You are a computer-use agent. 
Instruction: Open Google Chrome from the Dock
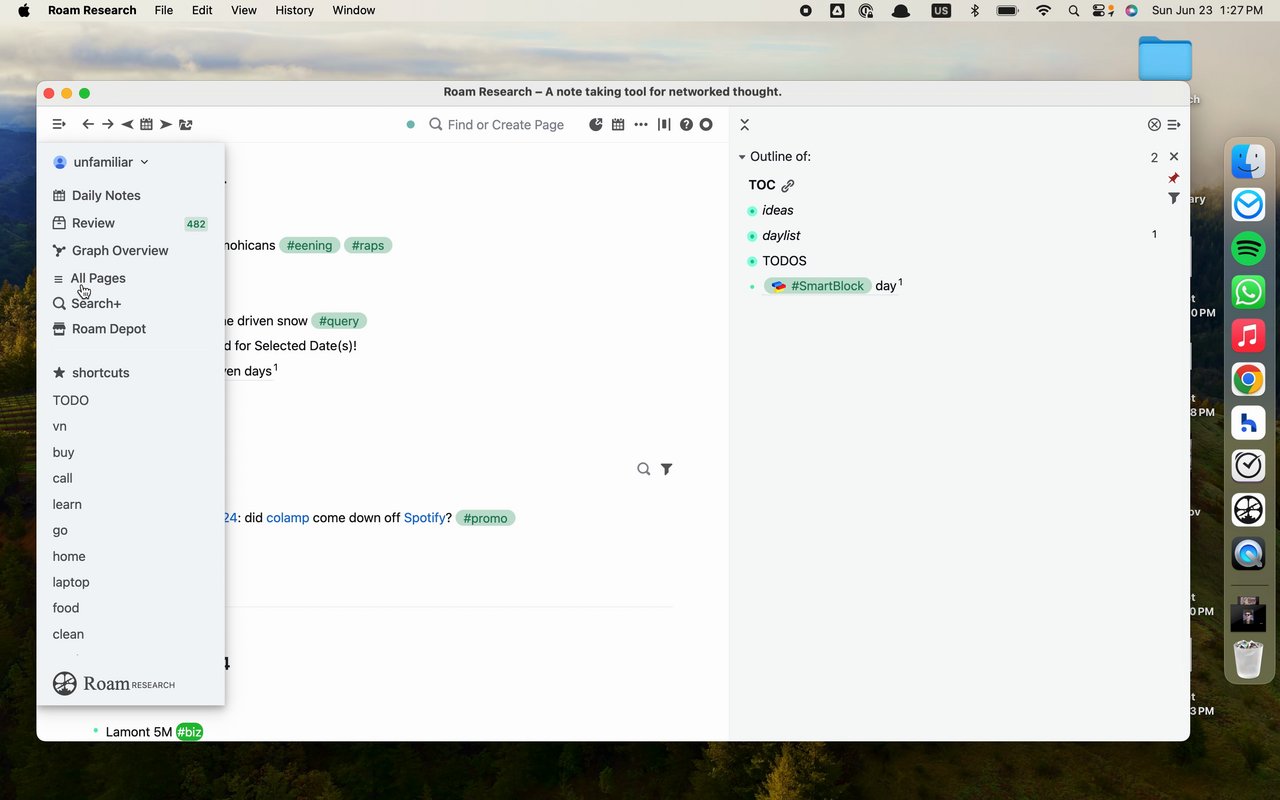click(1248, 379)
